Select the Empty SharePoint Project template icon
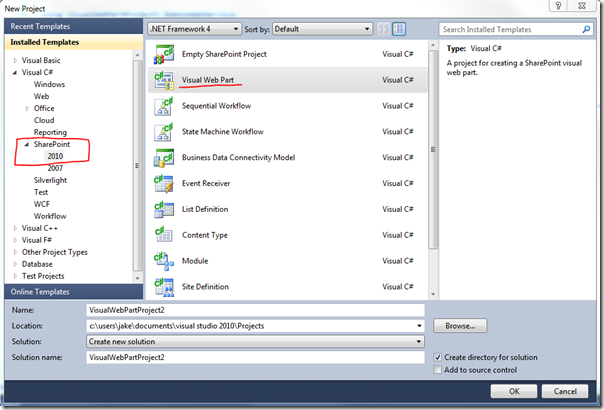This screenshot has height=410, width=604. pyautogui.click(x=164, y=54)
